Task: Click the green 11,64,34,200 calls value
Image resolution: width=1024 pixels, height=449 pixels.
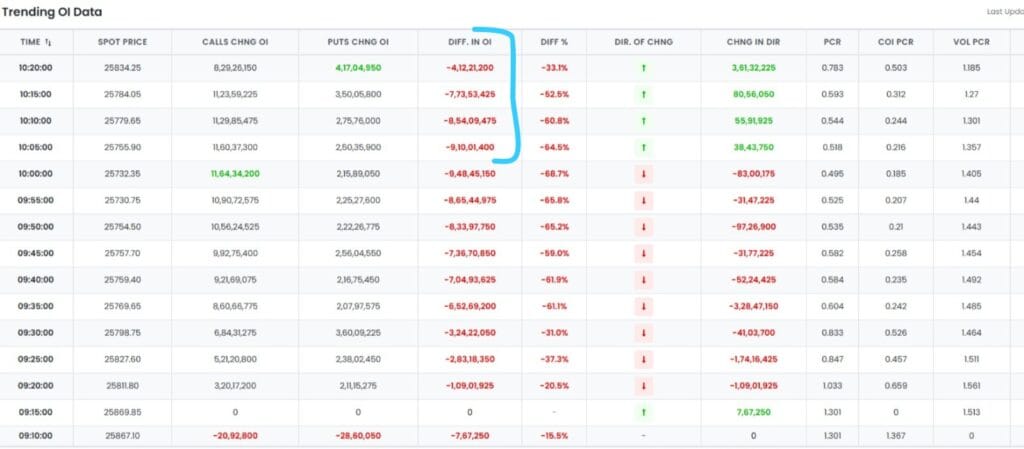Action: (x=235, y=173)
